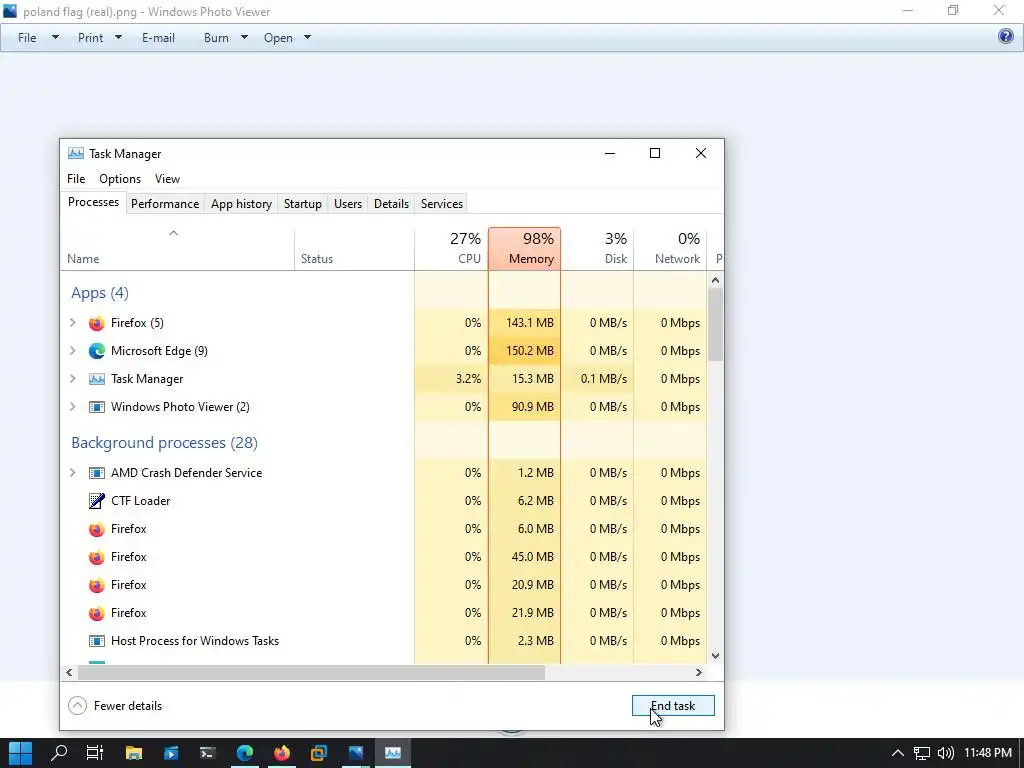Click the Microsoft Edge (9) process icon
Viewport: 1024px width, 768px height.
pos(97,351)
